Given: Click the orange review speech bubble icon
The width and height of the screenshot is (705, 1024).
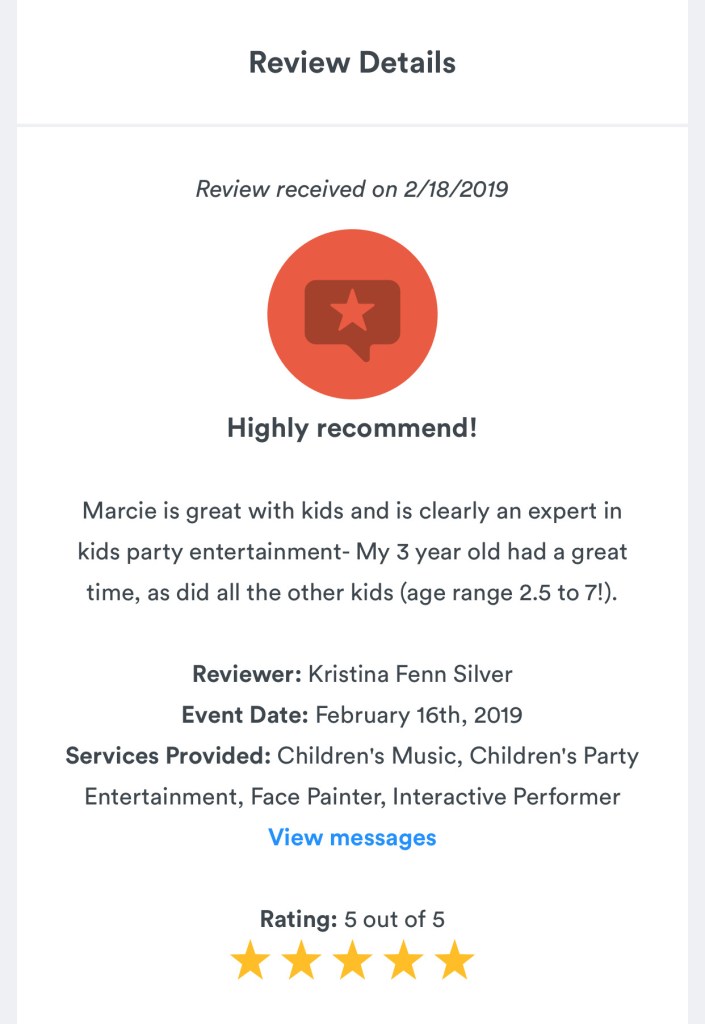Looking at the screenshot, I should click(352, 314).
